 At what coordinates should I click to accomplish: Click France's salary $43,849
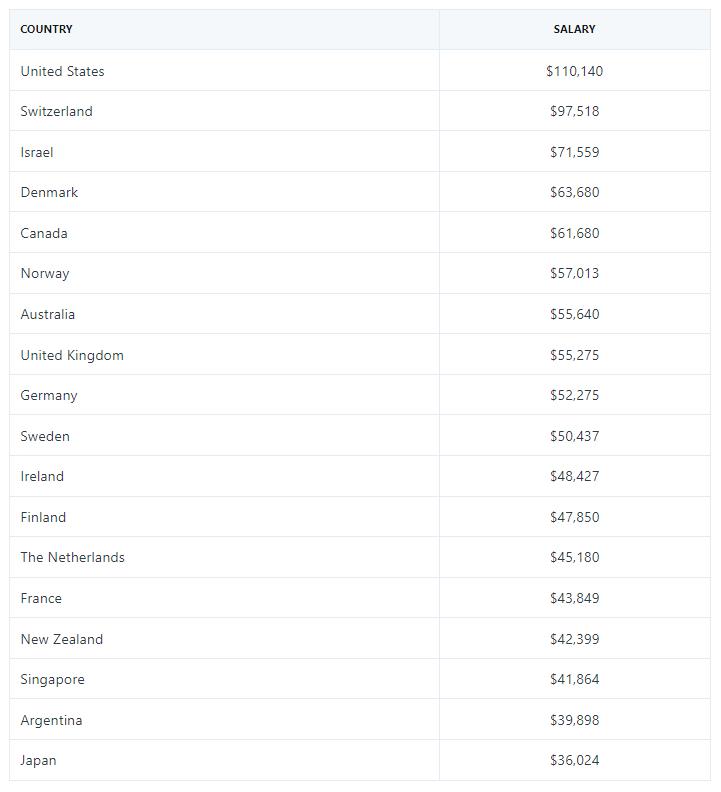[x=574, y=598]
